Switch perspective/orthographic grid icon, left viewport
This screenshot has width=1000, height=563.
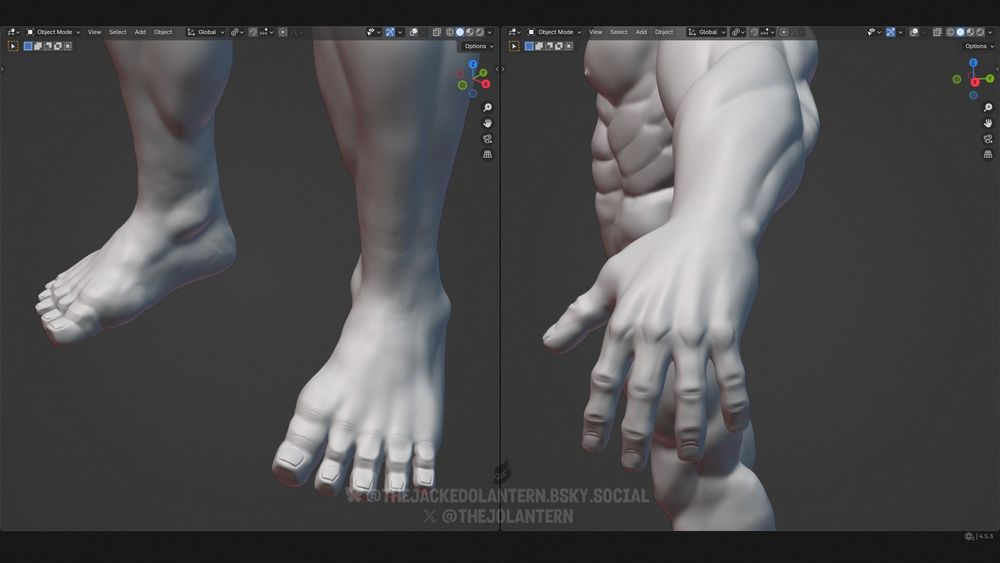487,154
